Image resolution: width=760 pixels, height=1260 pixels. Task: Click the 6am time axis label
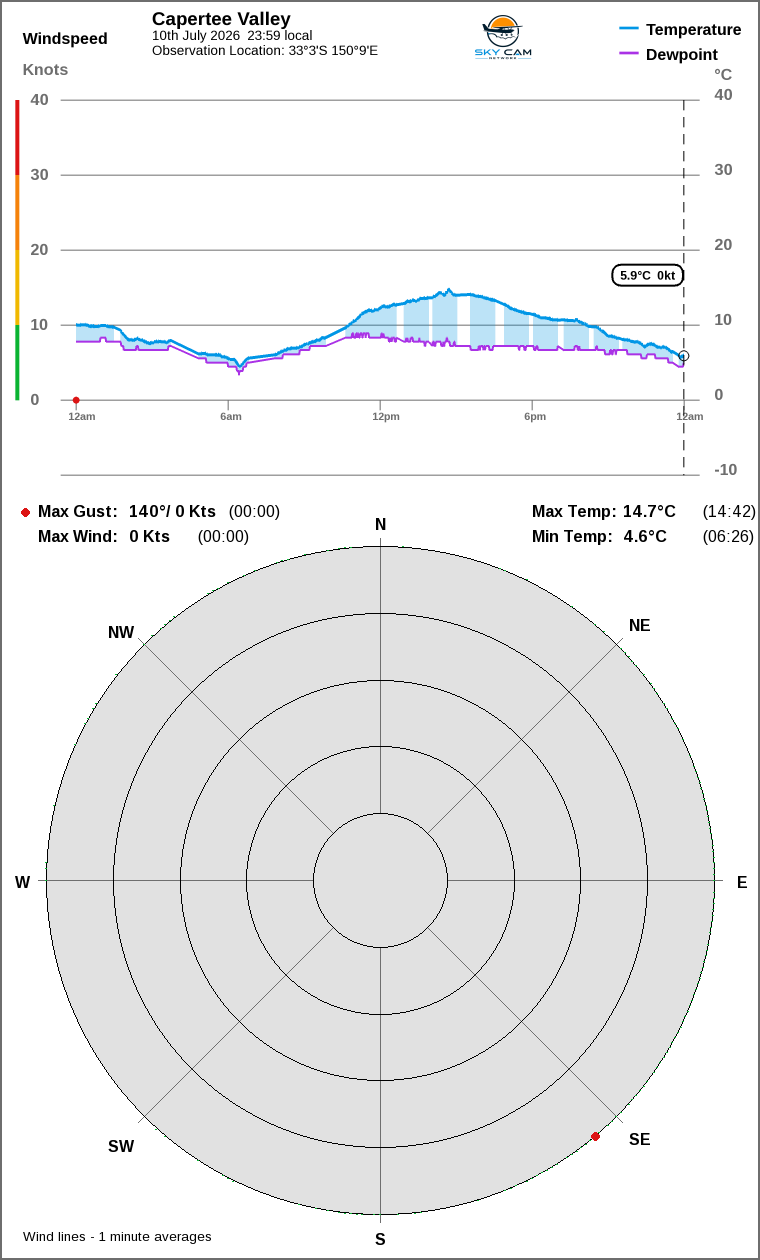(x=231, y=417)
